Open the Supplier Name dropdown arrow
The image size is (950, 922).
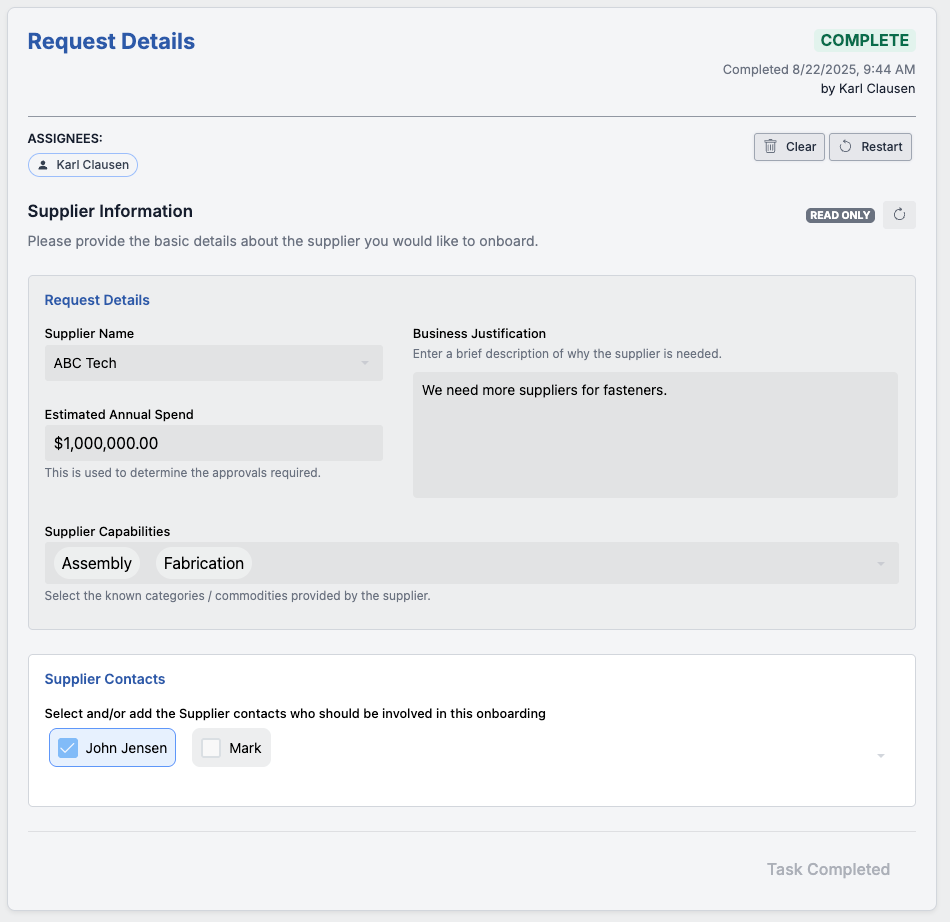click(365, 363)
